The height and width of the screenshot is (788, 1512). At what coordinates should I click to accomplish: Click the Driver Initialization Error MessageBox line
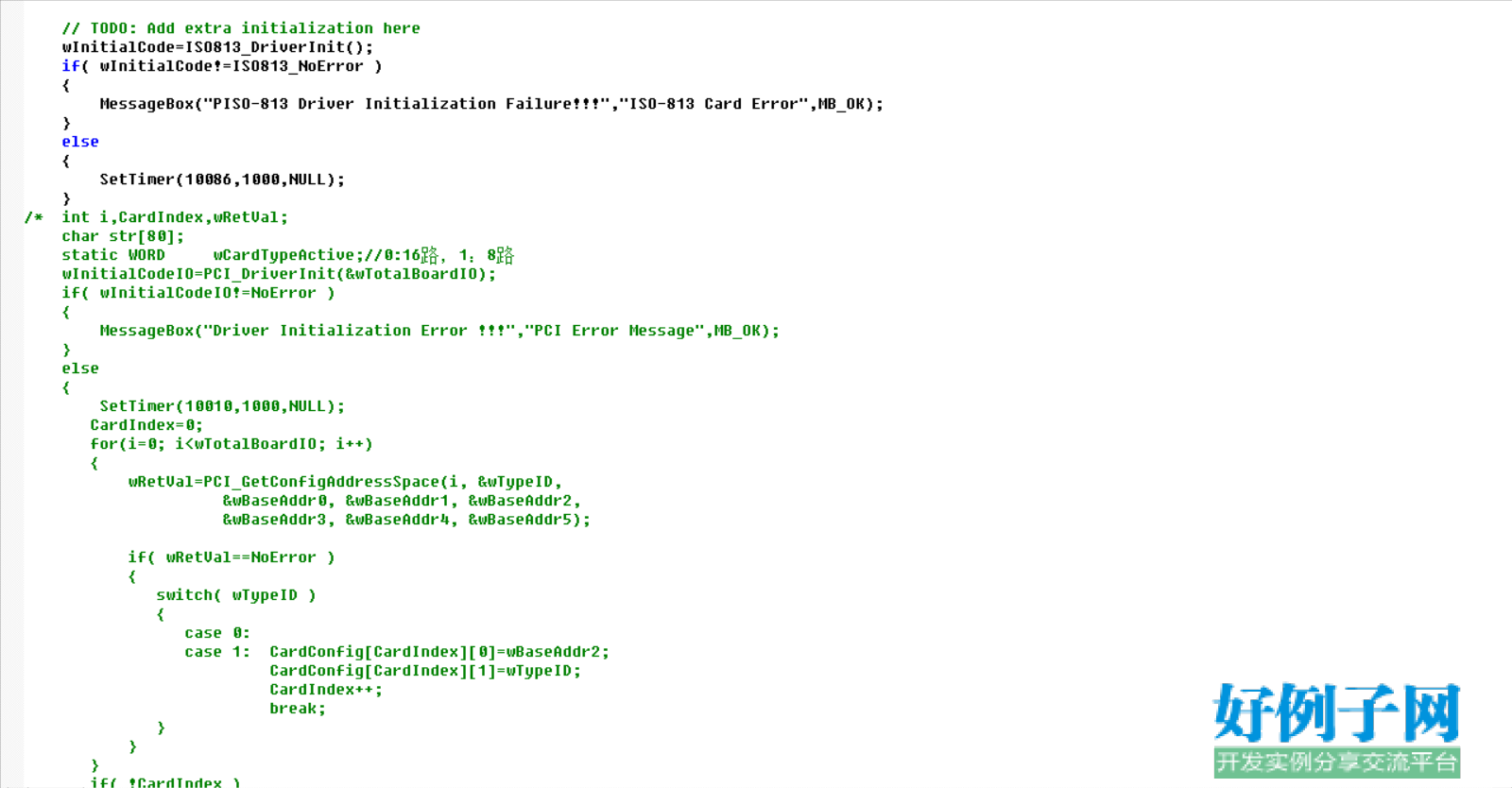(x=439, y=331)
